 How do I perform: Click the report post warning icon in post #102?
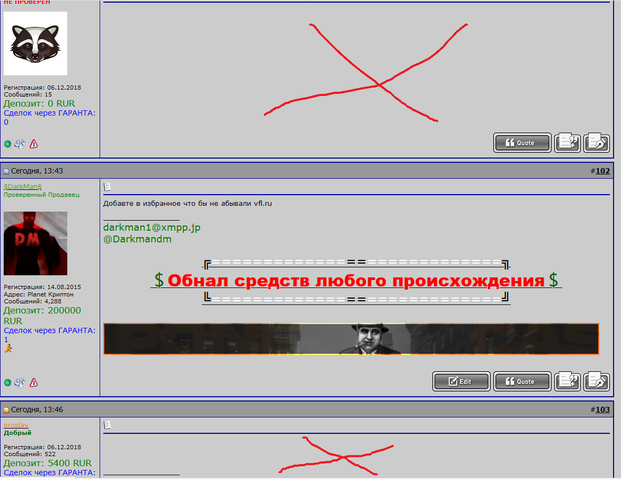point(33,382)
